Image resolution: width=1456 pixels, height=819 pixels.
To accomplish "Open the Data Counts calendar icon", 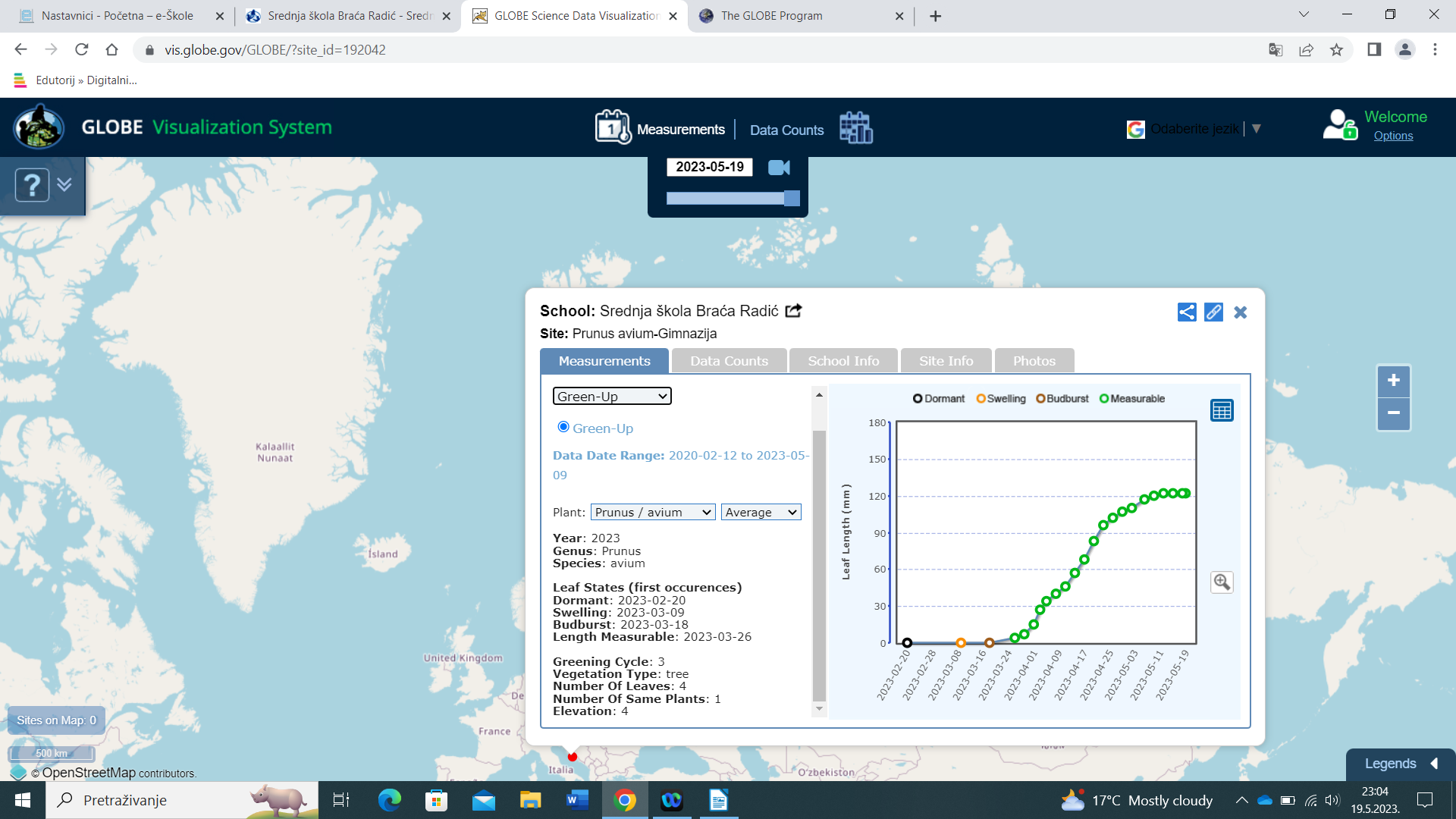I will pyautogui.click(x=856, y=128).
